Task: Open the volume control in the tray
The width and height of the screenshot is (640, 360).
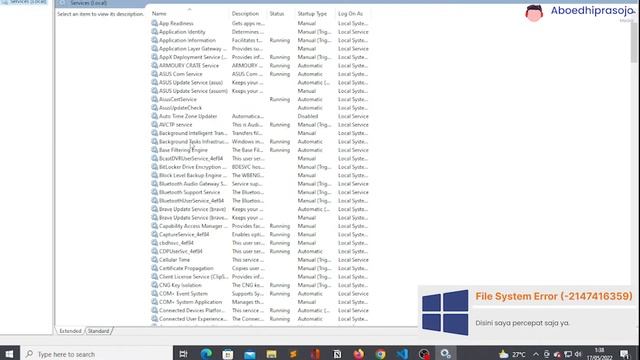Action: pyautogui.click(x=578, y=354)
